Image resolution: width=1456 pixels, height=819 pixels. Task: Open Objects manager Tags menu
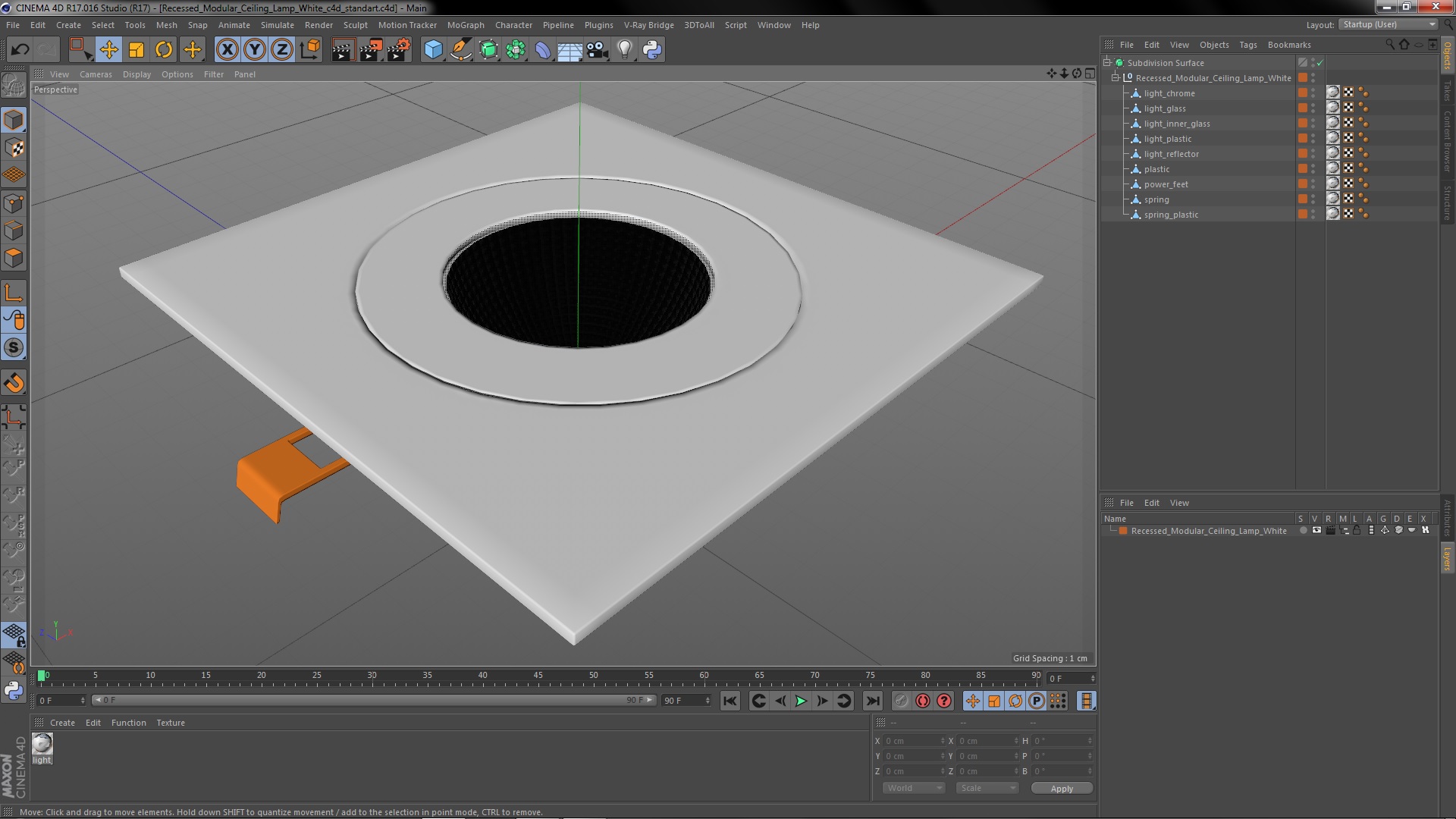(1247, 45)
